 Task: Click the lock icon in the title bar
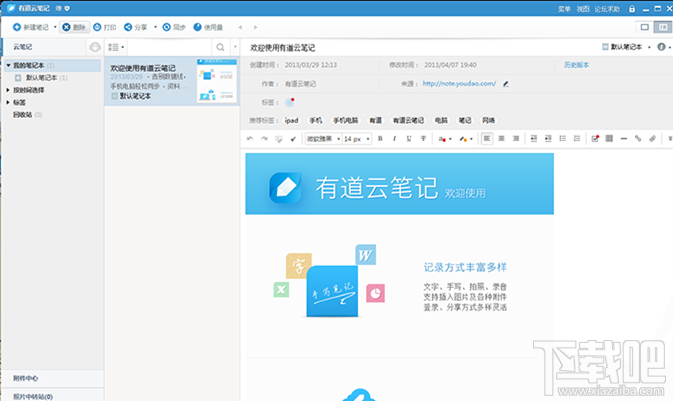pos(632,9)
